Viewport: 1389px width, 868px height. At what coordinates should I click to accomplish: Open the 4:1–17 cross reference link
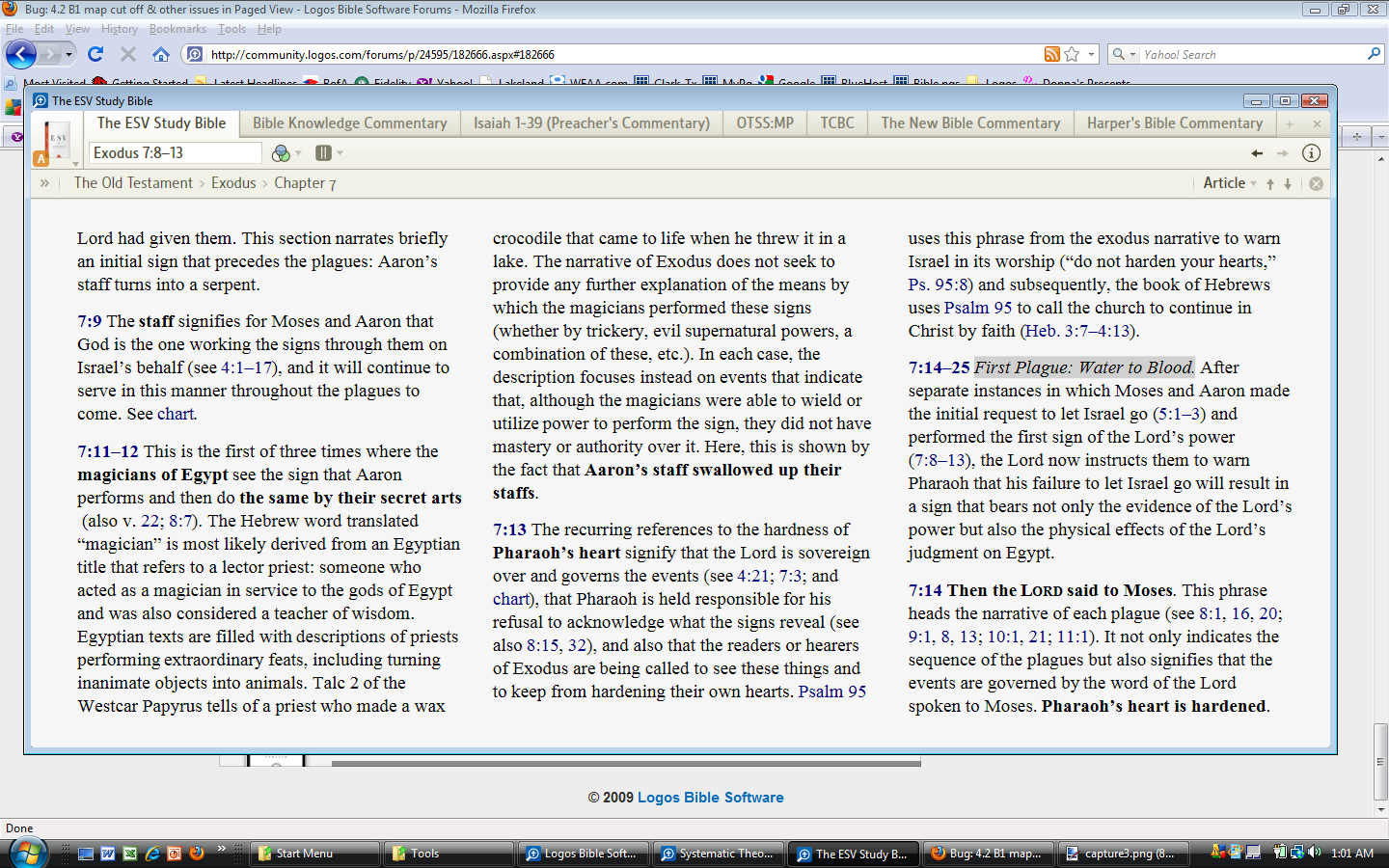click(x=248, y=367)
